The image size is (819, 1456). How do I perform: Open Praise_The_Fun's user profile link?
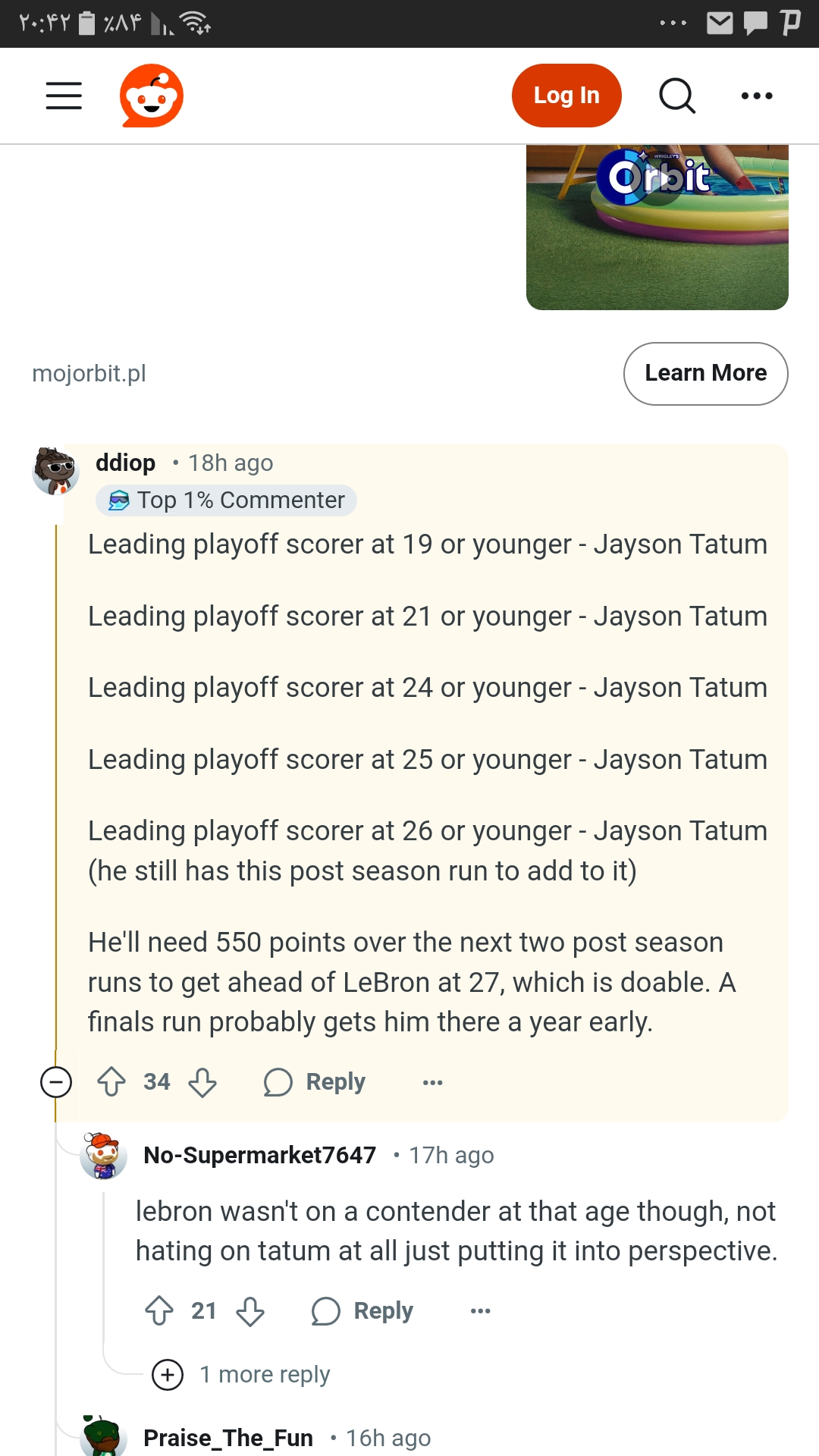228,1438
